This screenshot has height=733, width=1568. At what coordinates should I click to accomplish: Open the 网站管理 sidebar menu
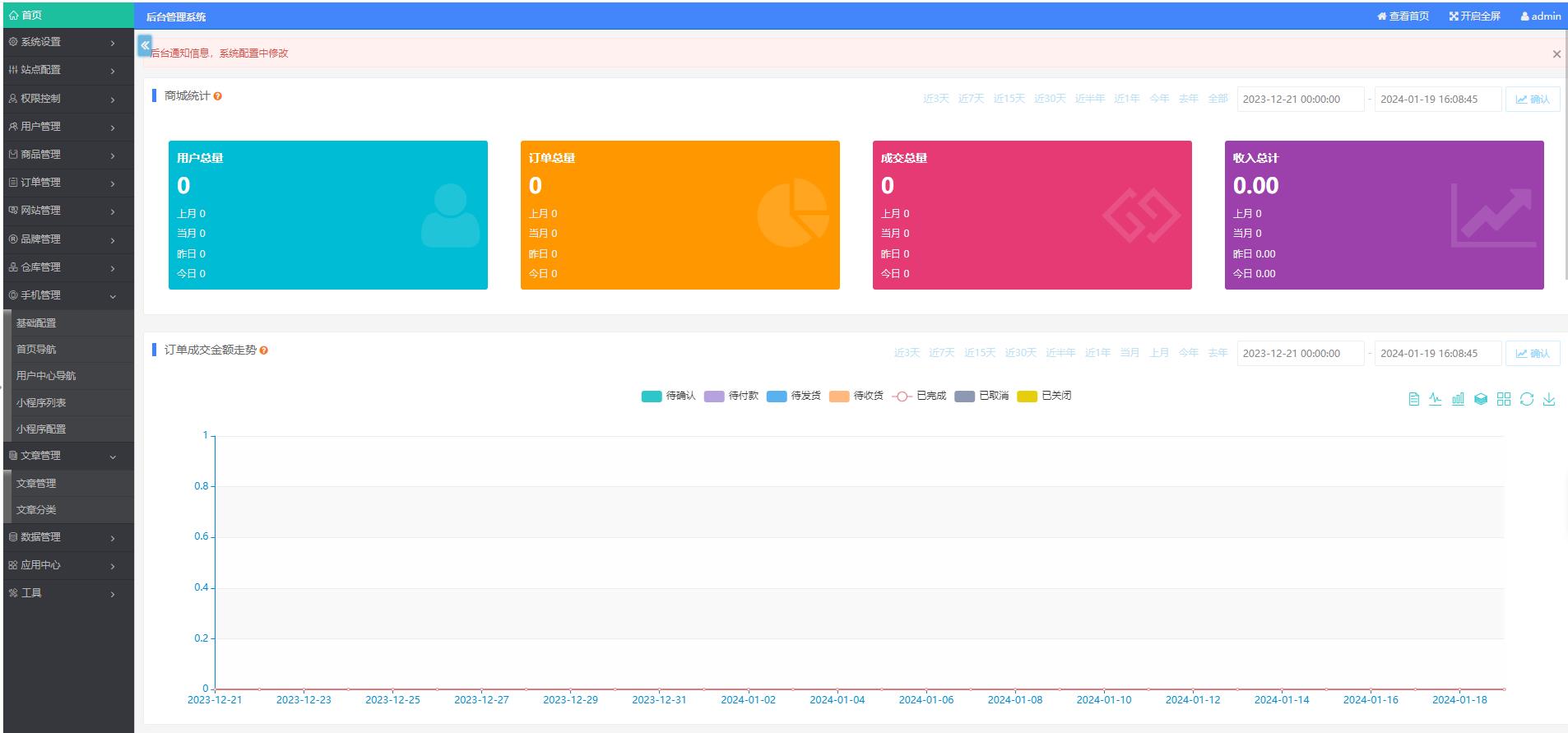click(x=68, y=211)
